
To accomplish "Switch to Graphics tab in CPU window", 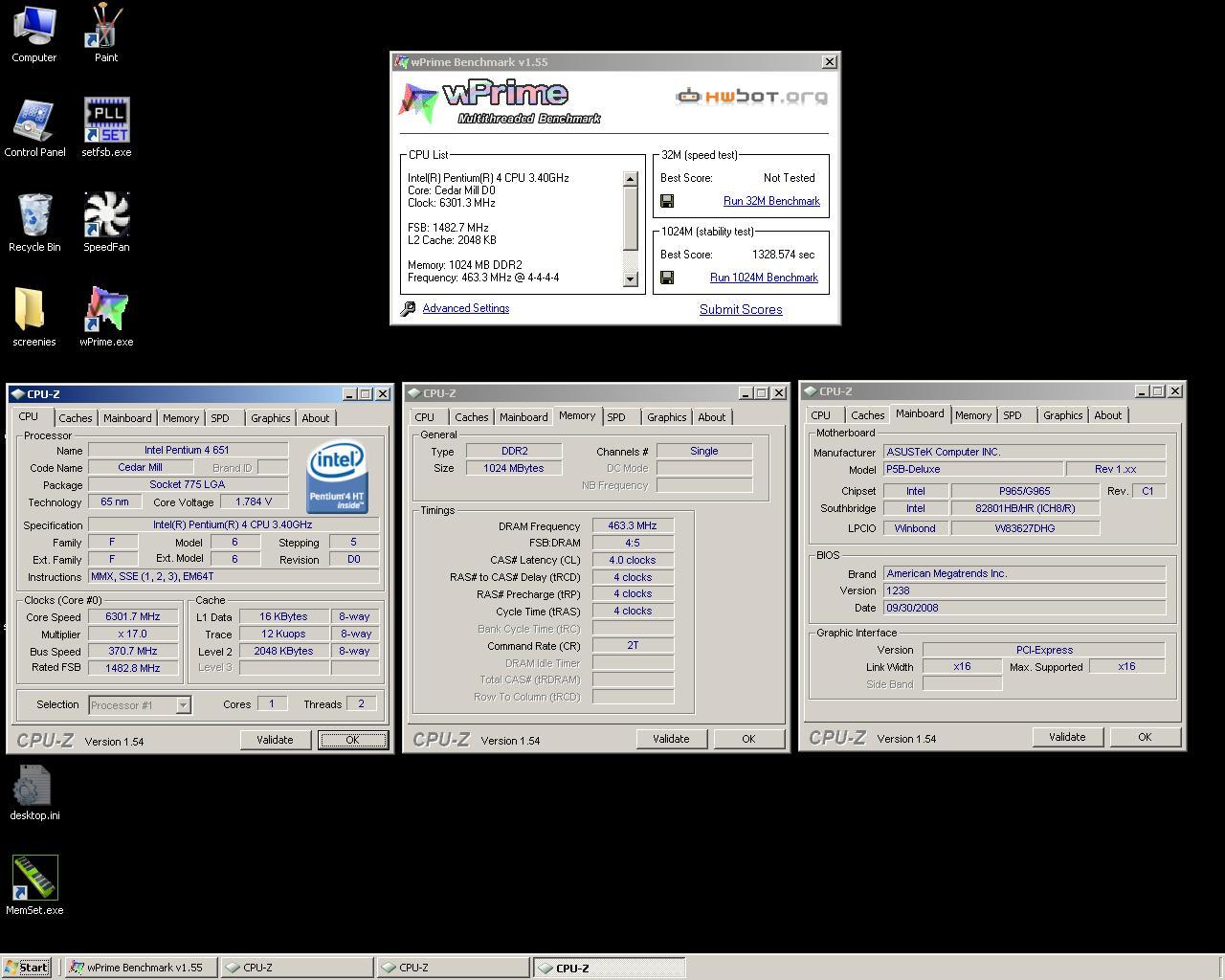I will pyautogui.click(x=270, y=418).
